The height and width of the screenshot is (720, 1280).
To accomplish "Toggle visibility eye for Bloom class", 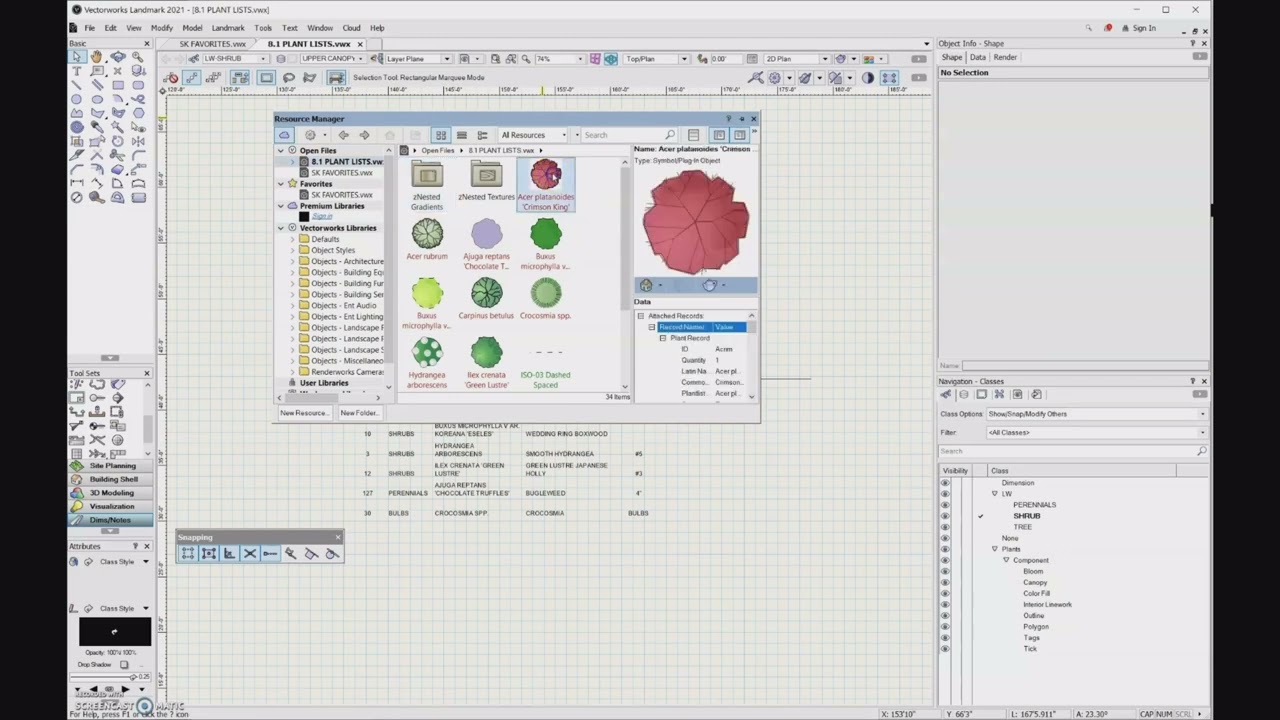I will point(945,572).
